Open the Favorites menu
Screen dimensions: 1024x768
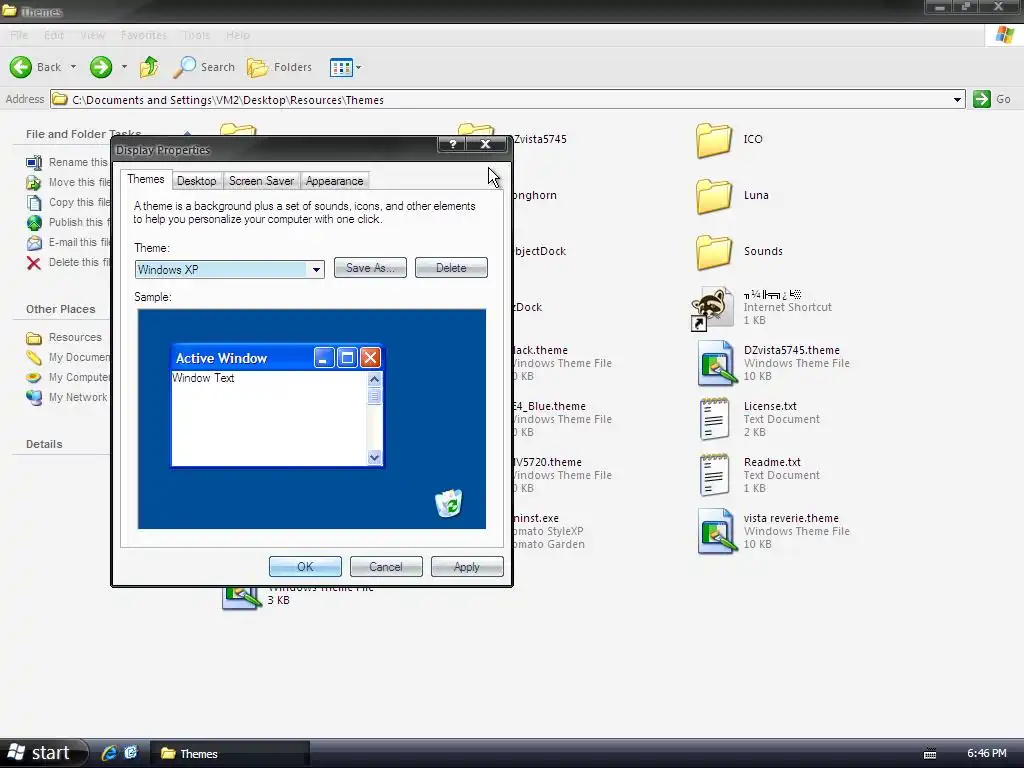coord(144,35)
